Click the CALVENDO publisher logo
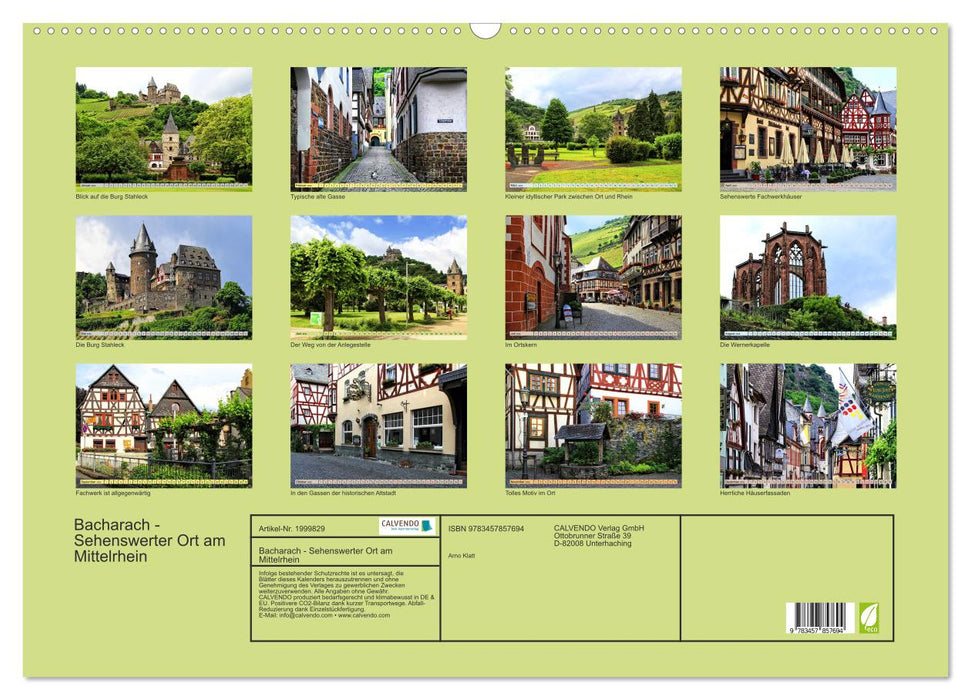Screen dimensions: 971x700 (400, 525)
